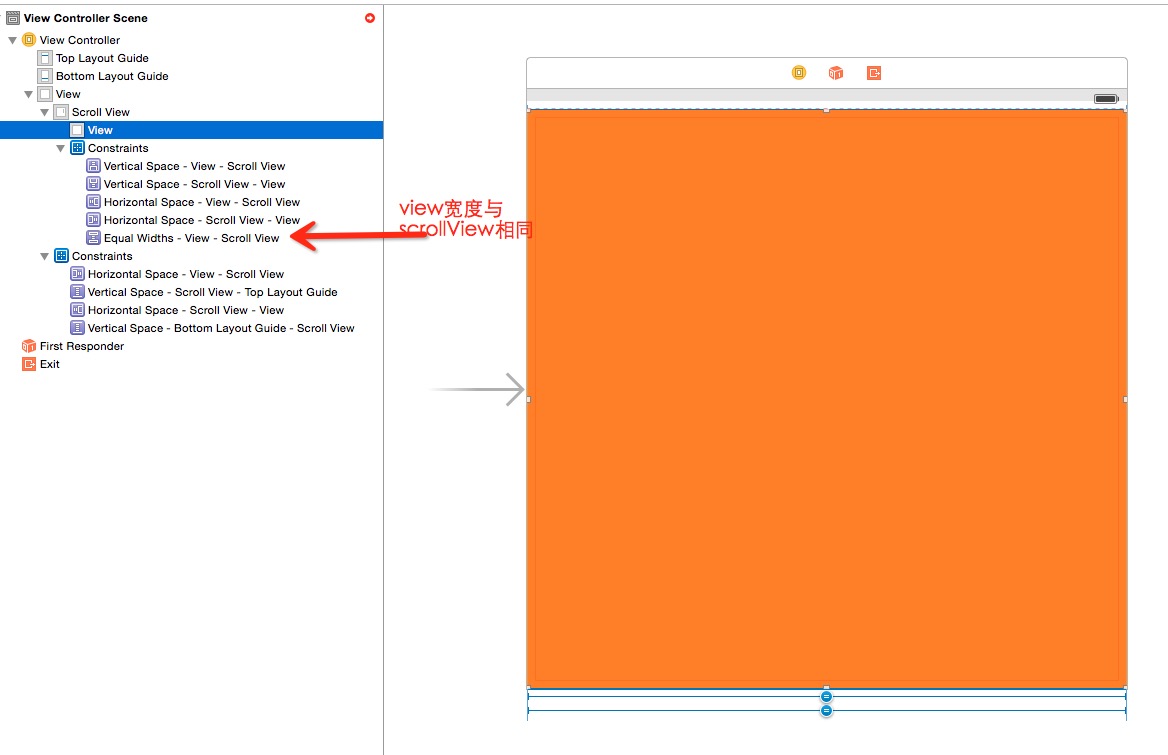Screen dimensions: 1168x755
Task: Click the First Responder icon in outline
Action: (29, 346)
